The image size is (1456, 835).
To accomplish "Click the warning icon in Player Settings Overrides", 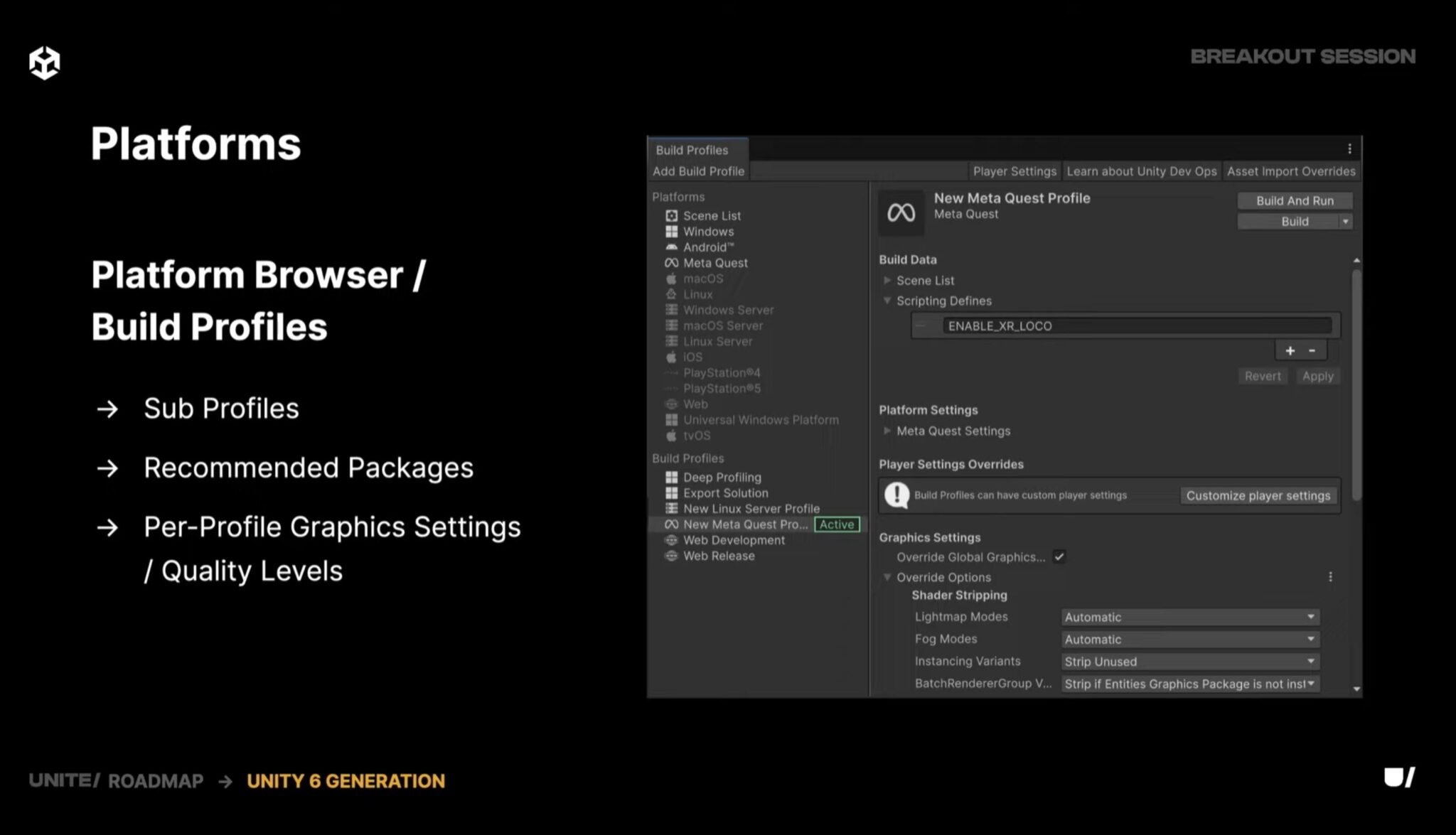I will pyautogui.click(x=896, y=495).
